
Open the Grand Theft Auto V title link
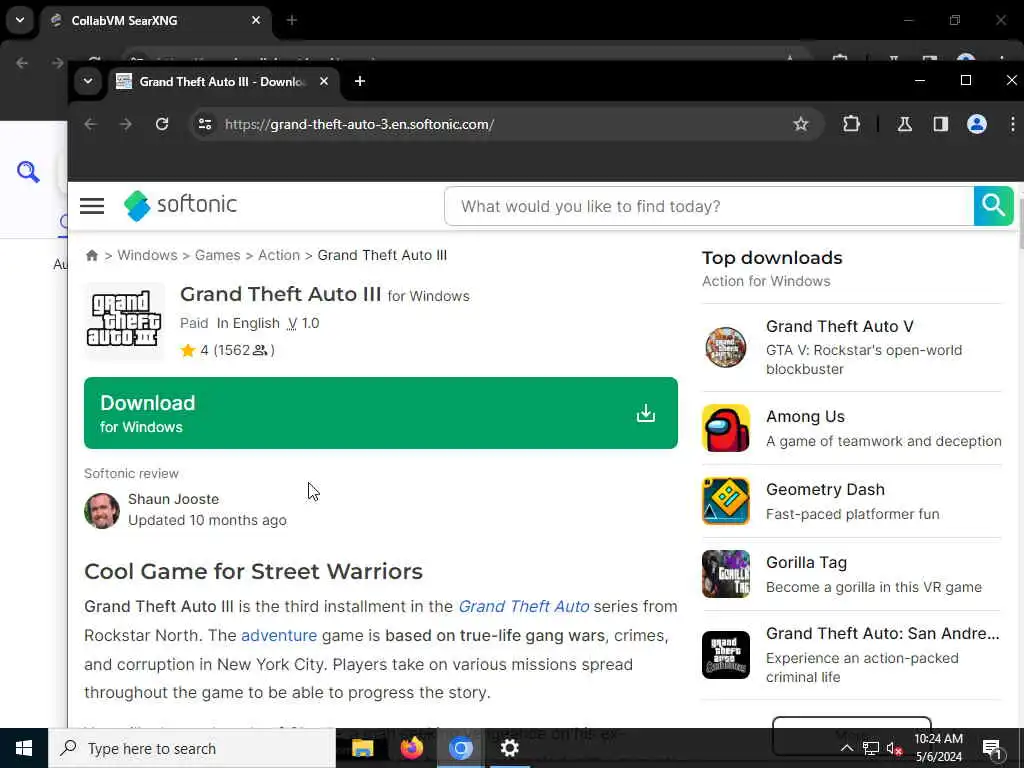tap(840, 326)
